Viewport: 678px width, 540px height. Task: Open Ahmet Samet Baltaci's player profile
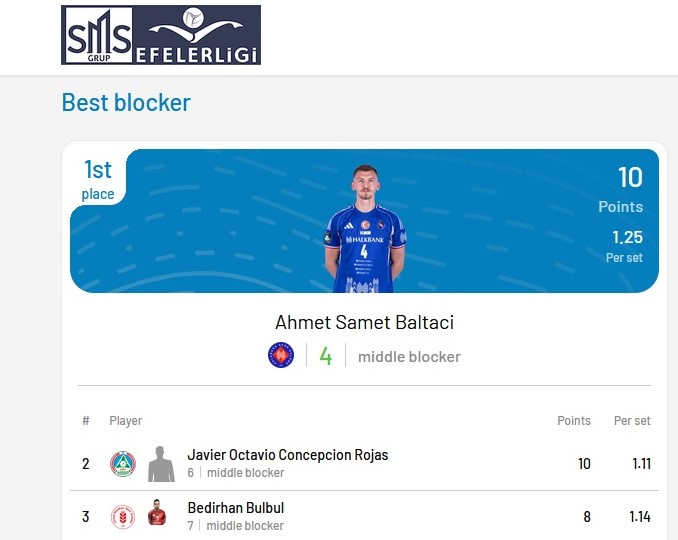364,322
